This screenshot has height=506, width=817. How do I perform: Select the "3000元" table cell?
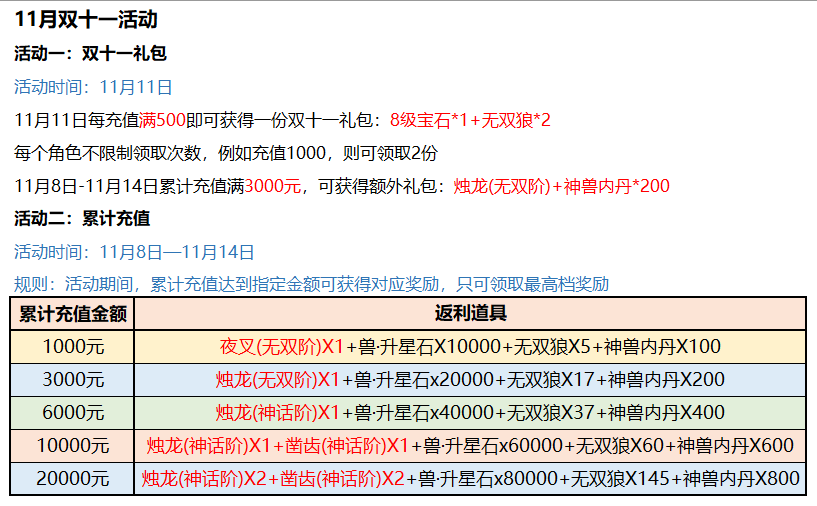(x=73, y=380)
